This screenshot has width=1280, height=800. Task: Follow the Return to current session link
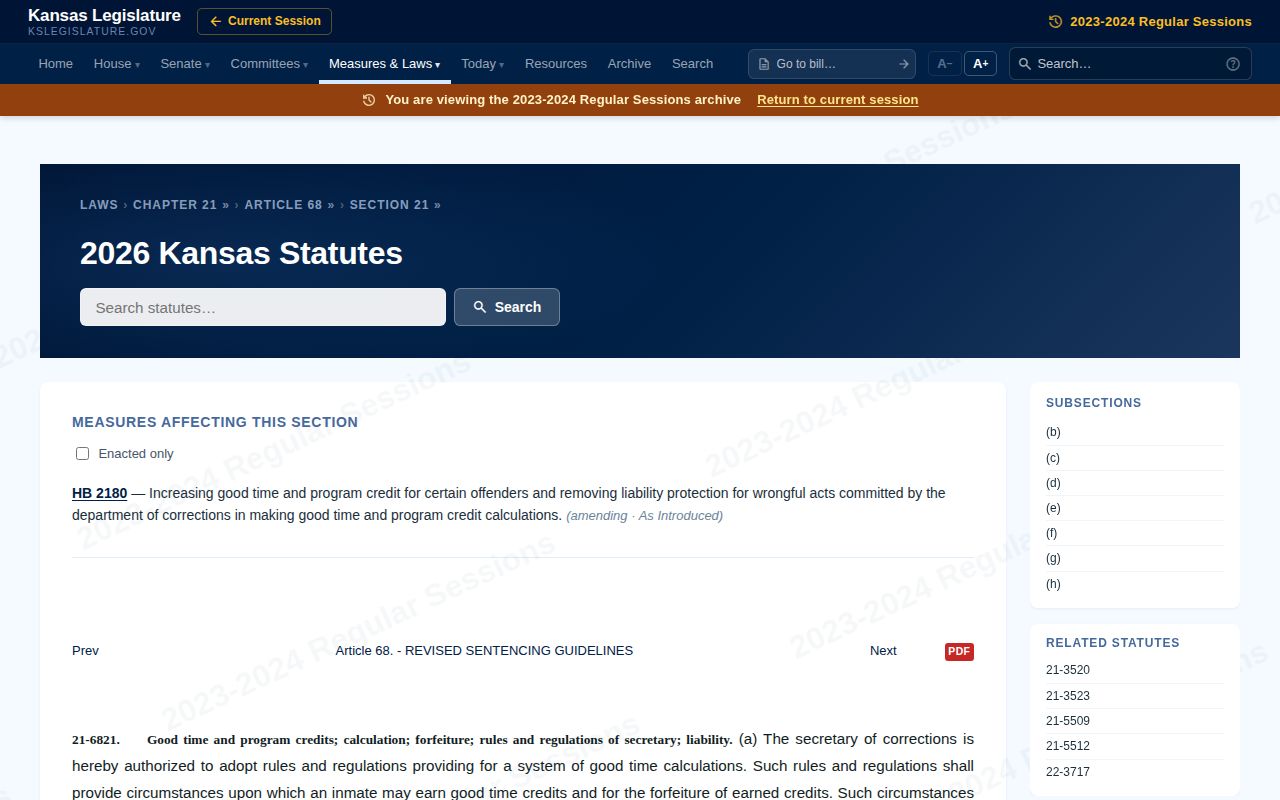tap(837, 100)
